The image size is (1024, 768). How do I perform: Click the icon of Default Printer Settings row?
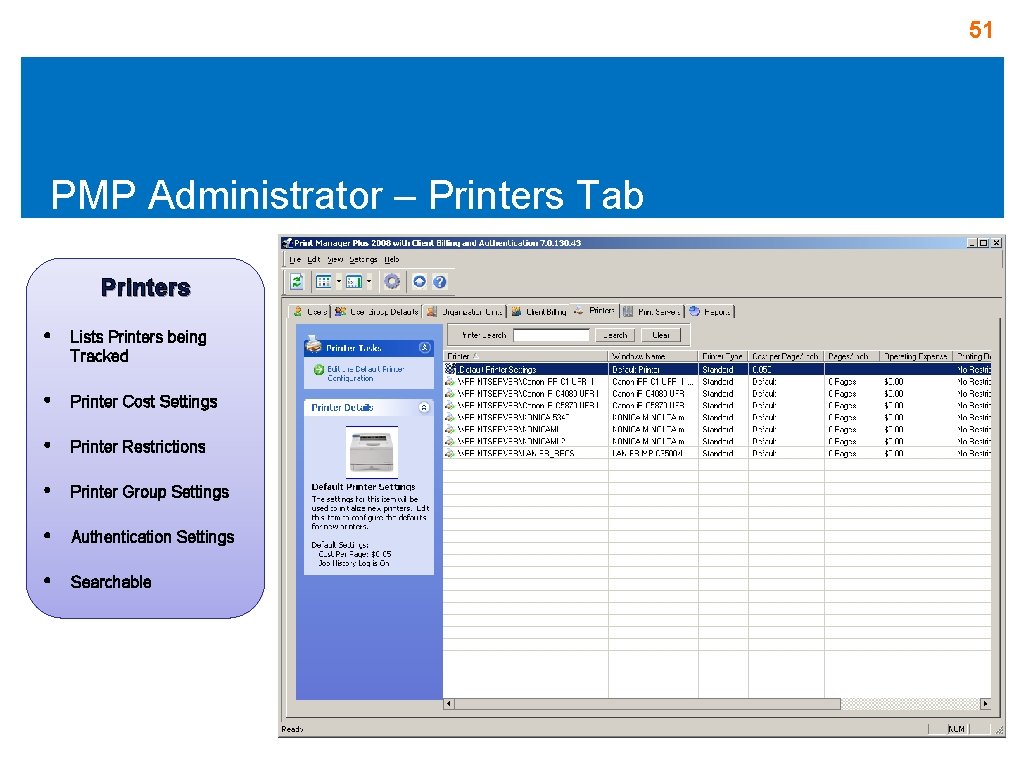[x=450, y=370]
